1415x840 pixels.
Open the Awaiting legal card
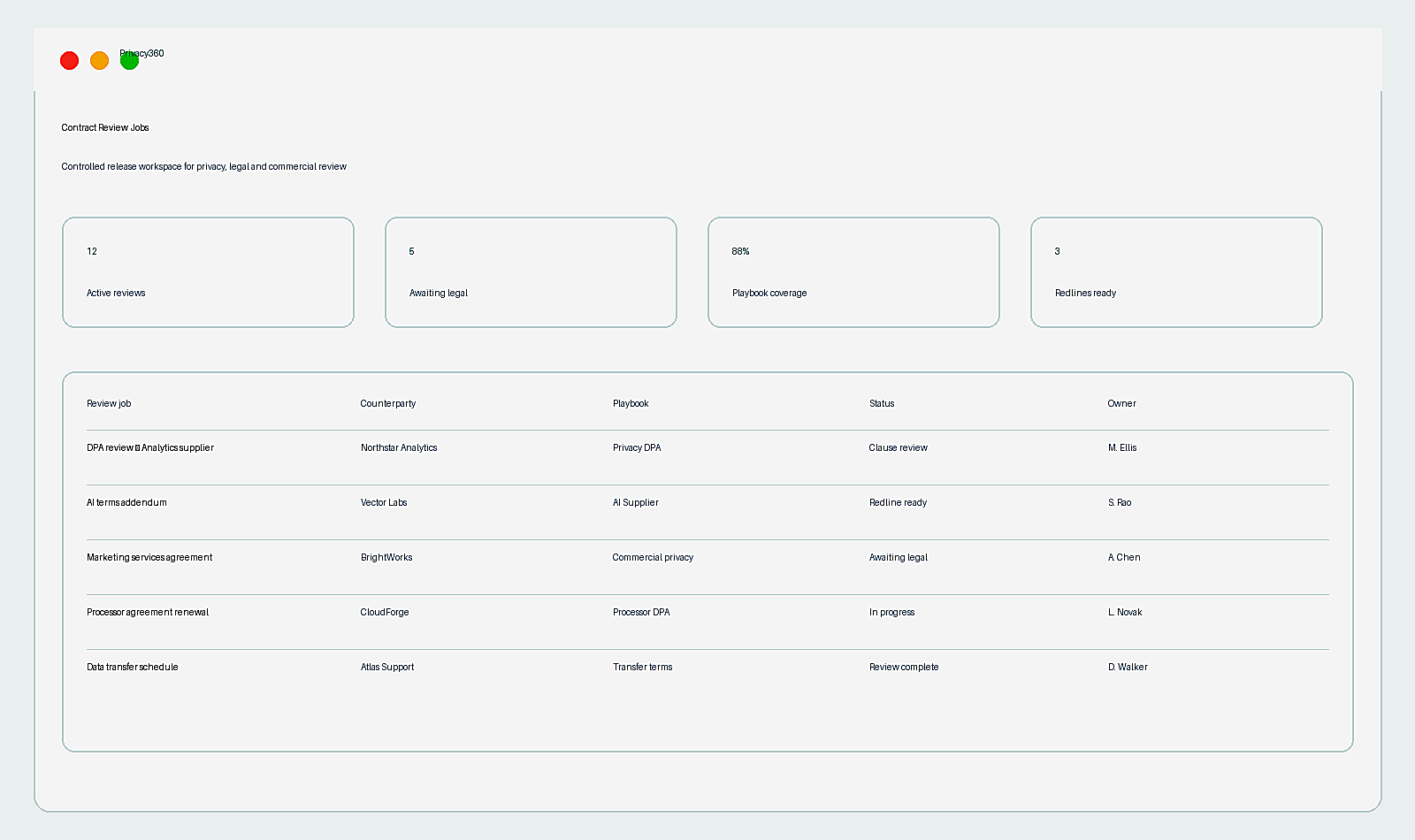531,272
